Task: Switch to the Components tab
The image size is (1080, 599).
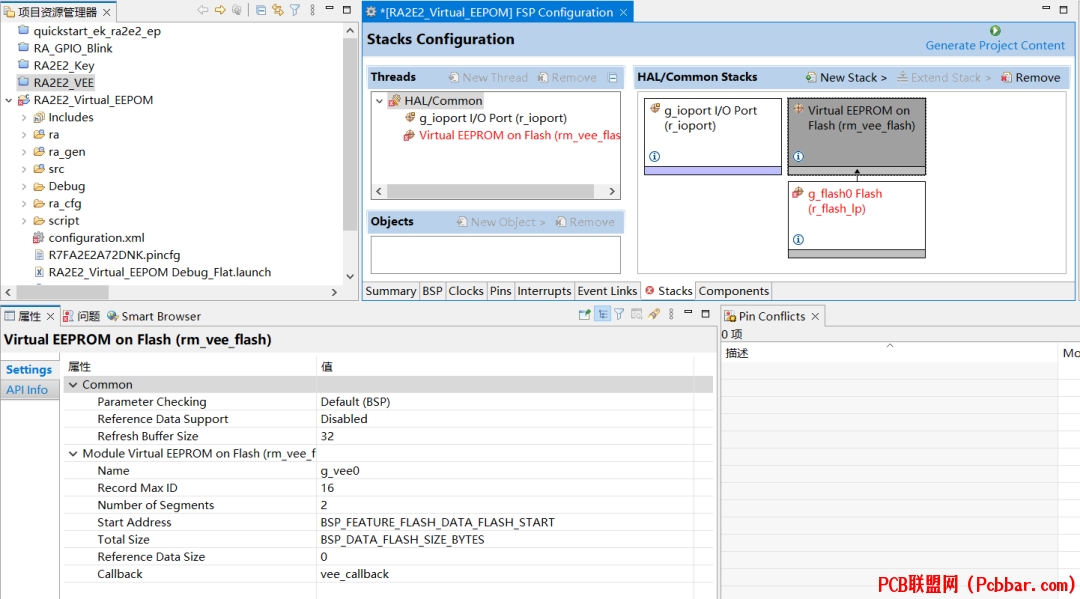Action: pos(734,291)
